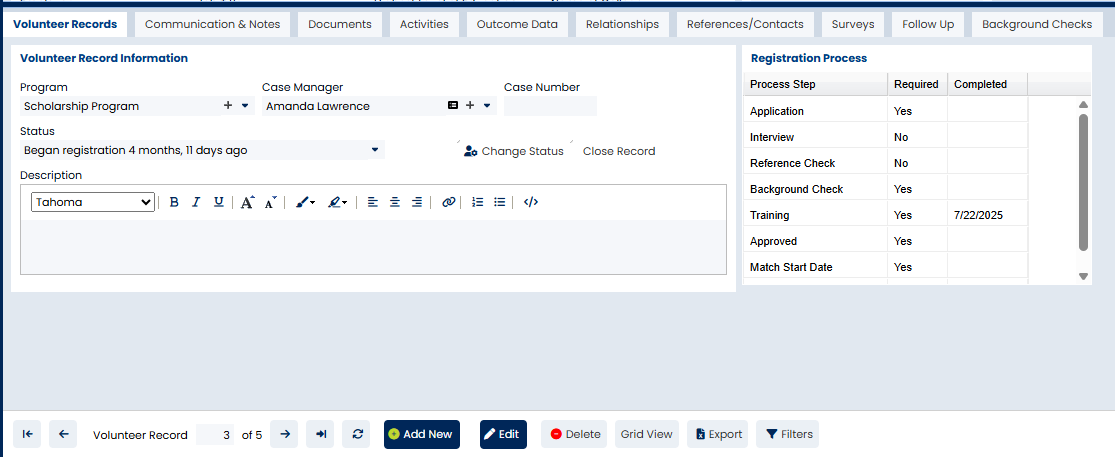This screenshot has width=1115, height=457.
Task: Click the Add New button
Action: tap(422, 434)
